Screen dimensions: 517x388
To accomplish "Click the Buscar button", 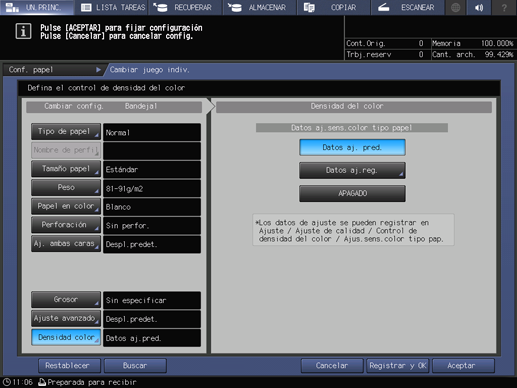I will pyautogui.click(x=135, y=366).
